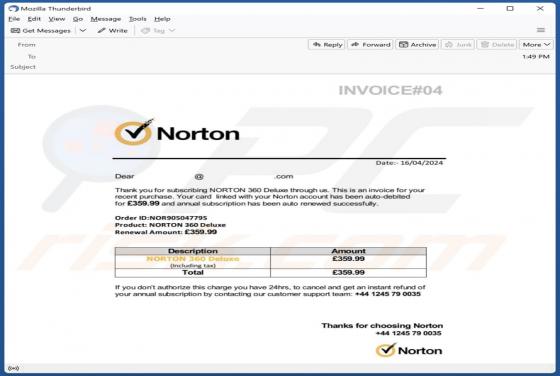560x376 pixels.
Task: Click the INVOICE#04 heading
Action: [x=390, y=90]
